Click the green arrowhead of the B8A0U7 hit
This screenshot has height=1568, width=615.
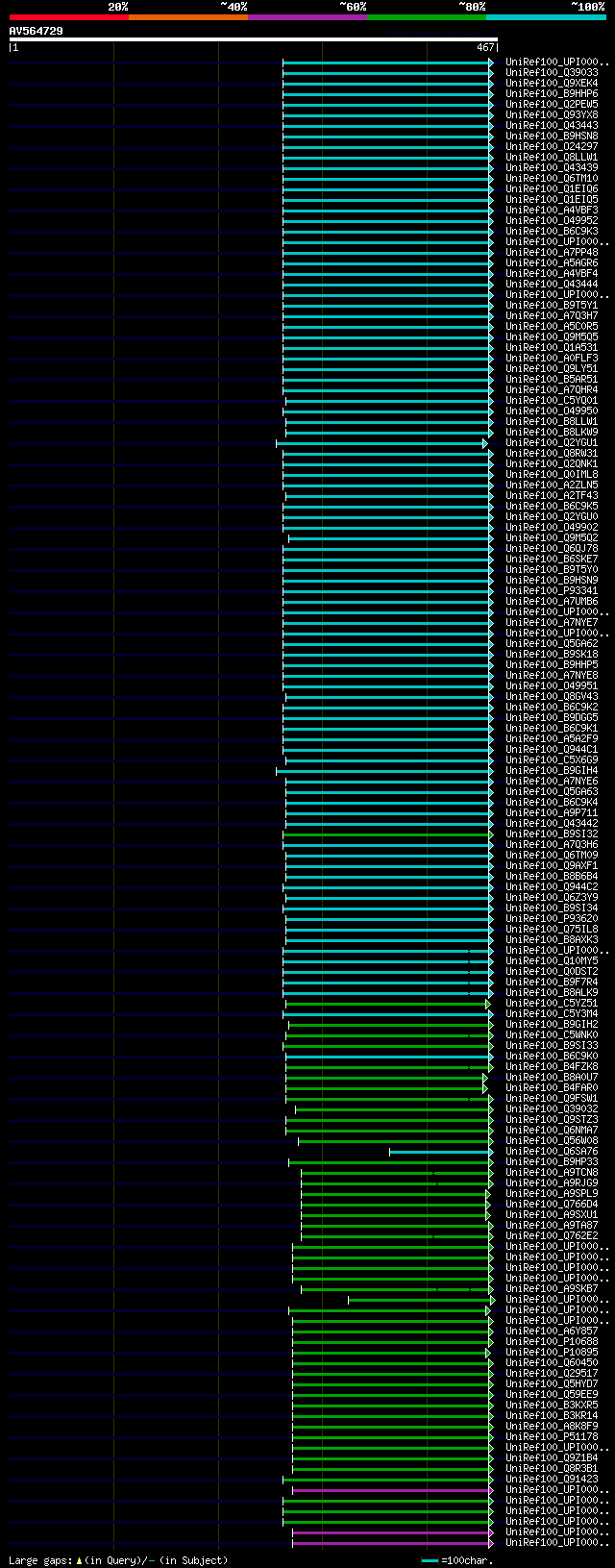485,1078
